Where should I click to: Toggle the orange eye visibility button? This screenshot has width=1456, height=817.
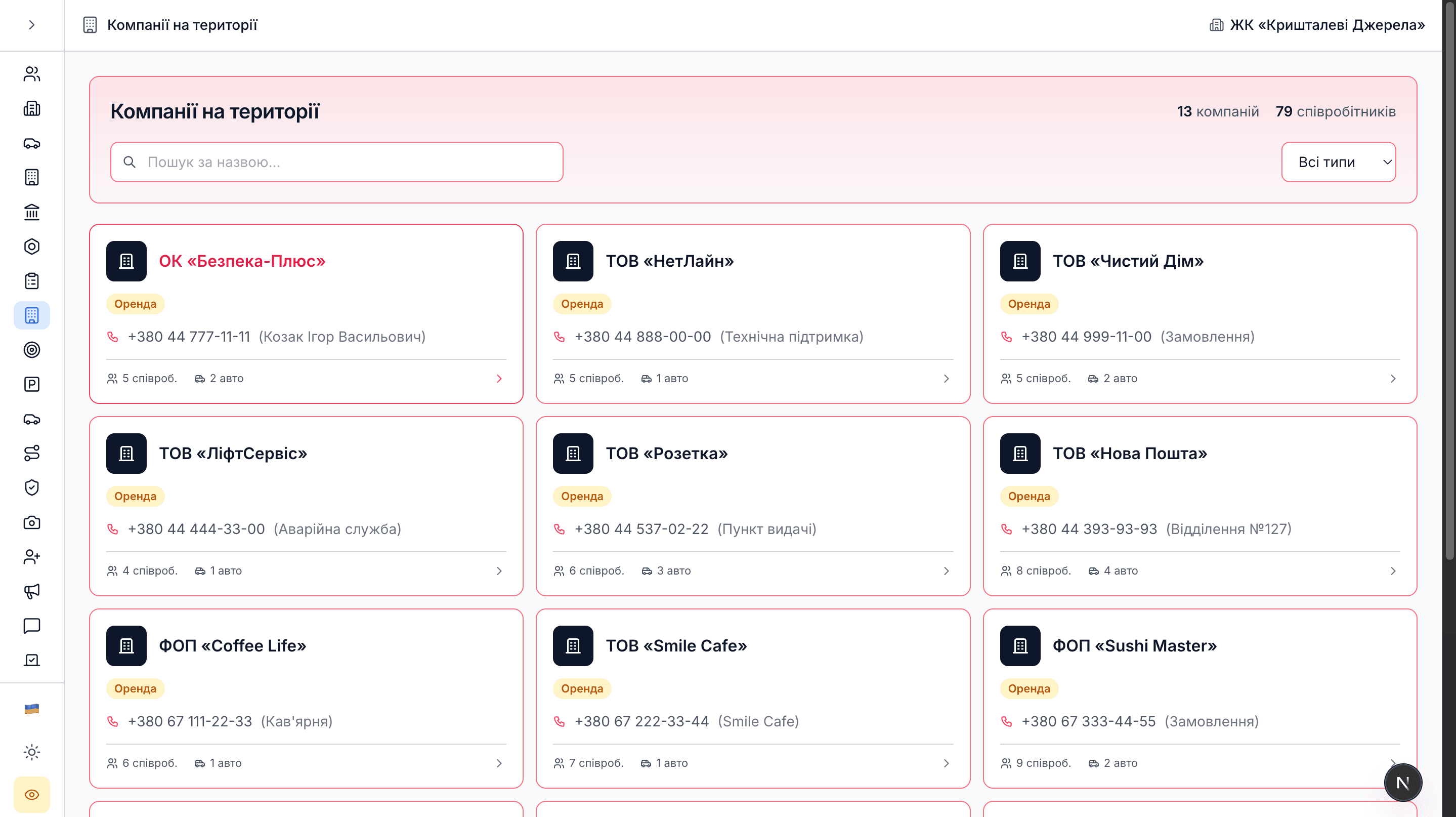pos(32,795)
